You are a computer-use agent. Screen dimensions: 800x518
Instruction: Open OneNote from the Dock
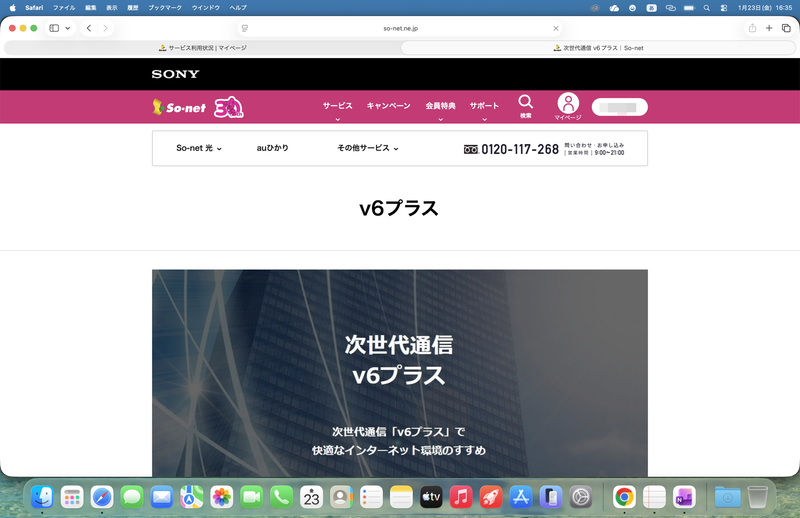click(684, 497)
